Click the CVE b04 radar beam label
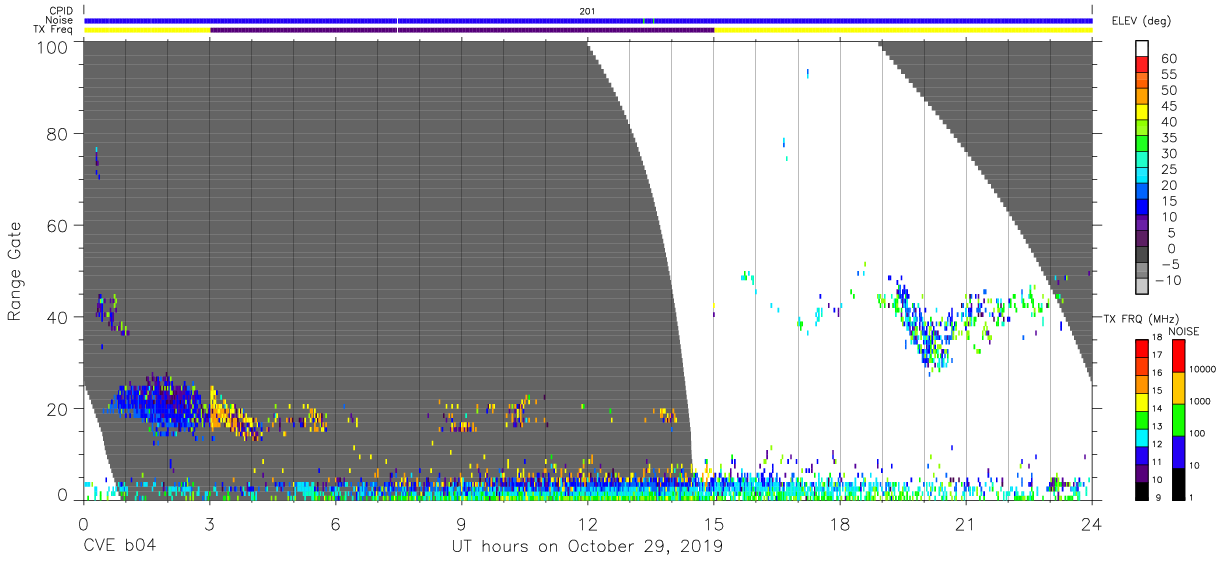The width and height of the screenshot is (1228, 567). point(119,547)
